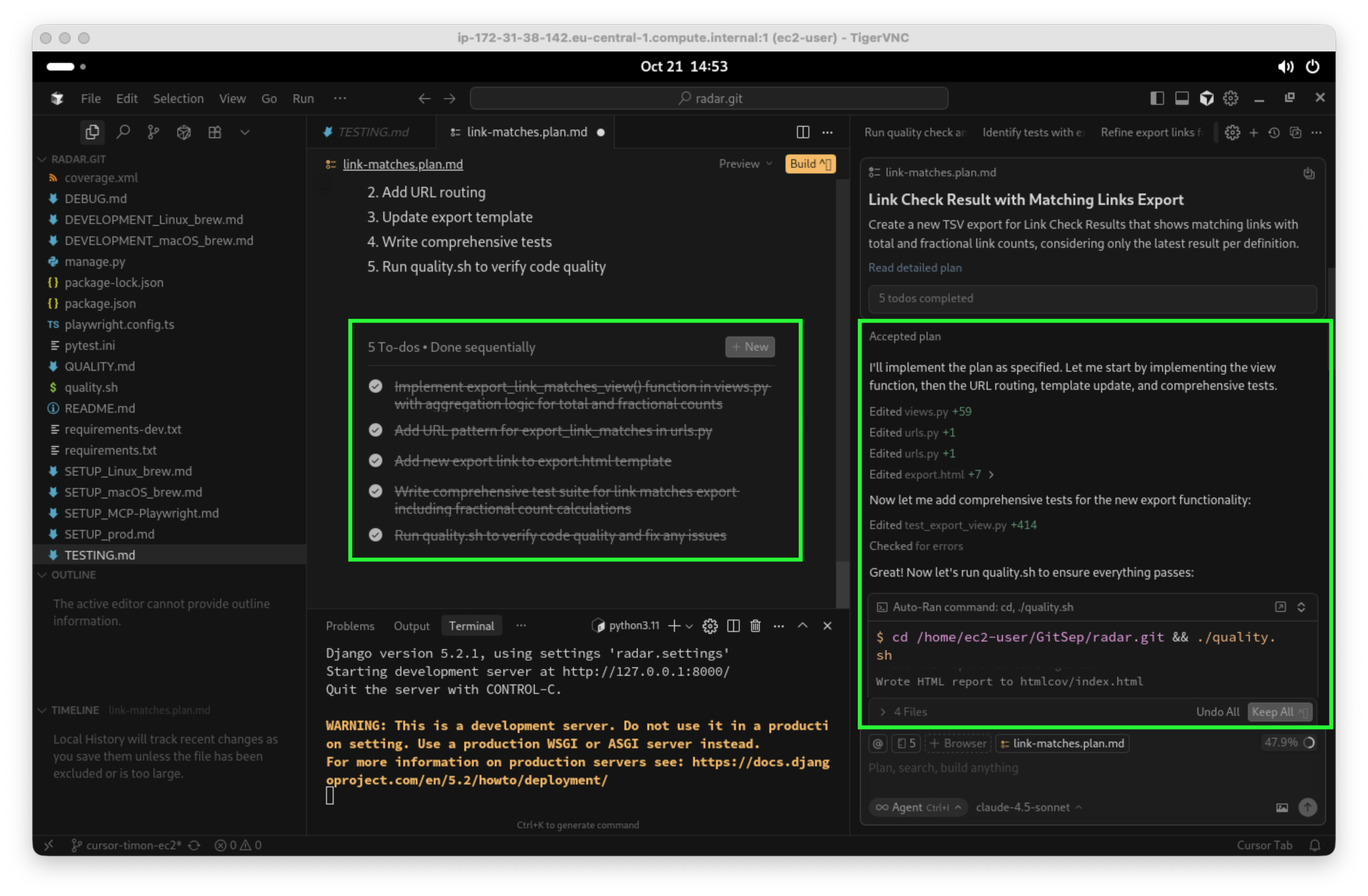The width and height of the screenshot is (1368, 896).
Task: Open the Source Control sidebar icon
Action: click(x=153, y=133)
